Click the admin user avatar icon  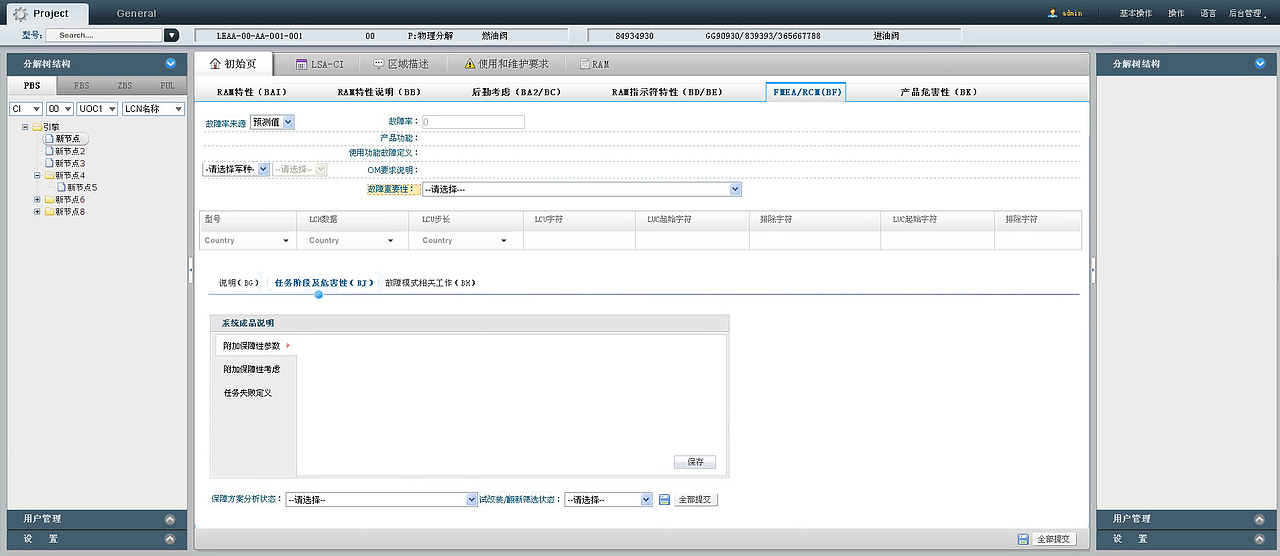tap(1052, 13)
